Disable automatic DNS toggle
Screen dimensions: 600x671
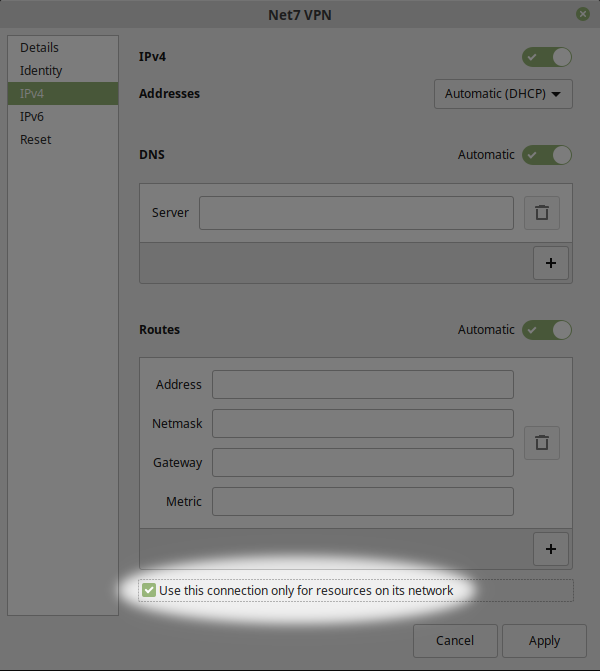click(547, 155)
